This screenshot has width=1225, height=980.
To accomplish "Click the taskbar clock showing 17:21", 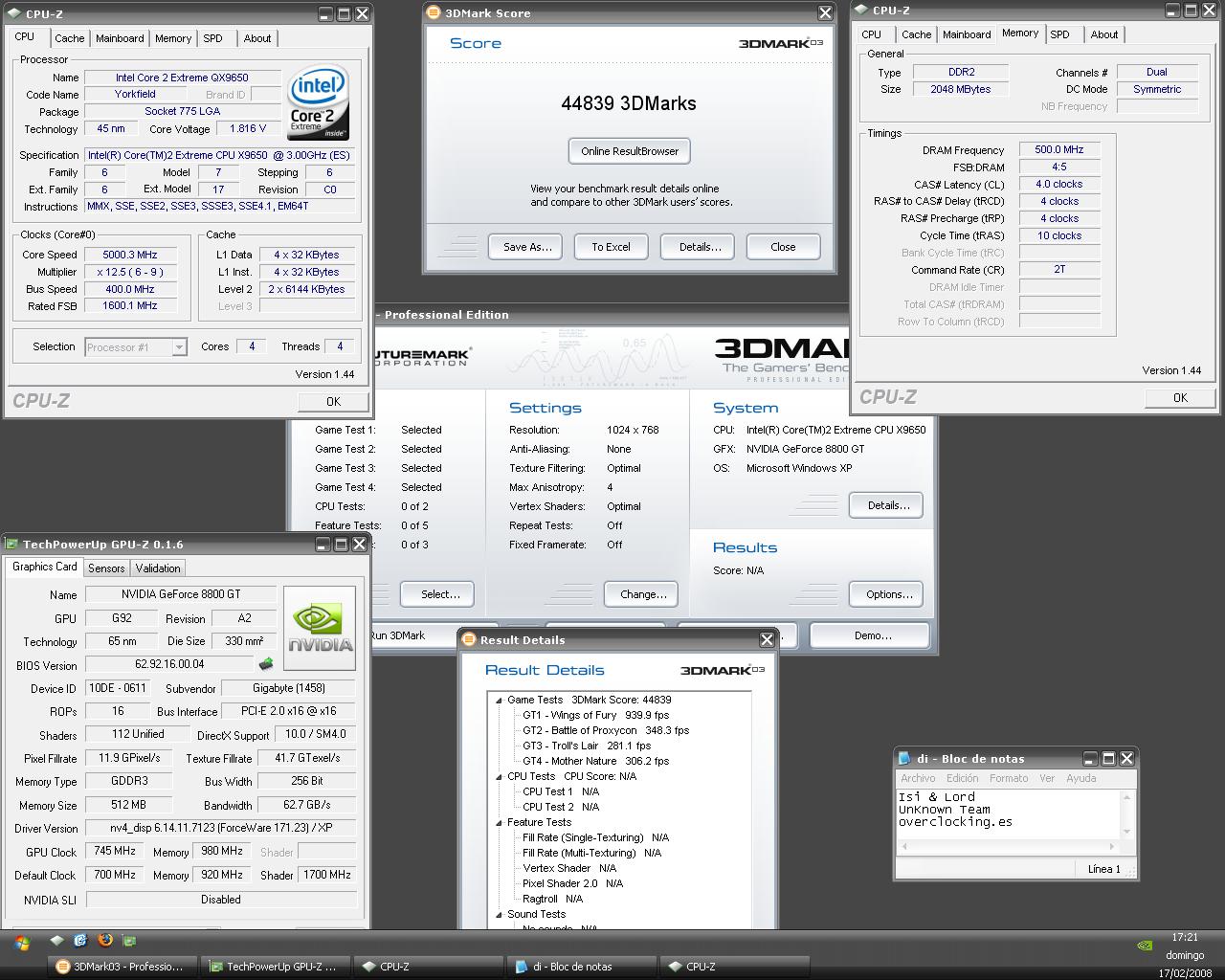I will click(1184, 937).
